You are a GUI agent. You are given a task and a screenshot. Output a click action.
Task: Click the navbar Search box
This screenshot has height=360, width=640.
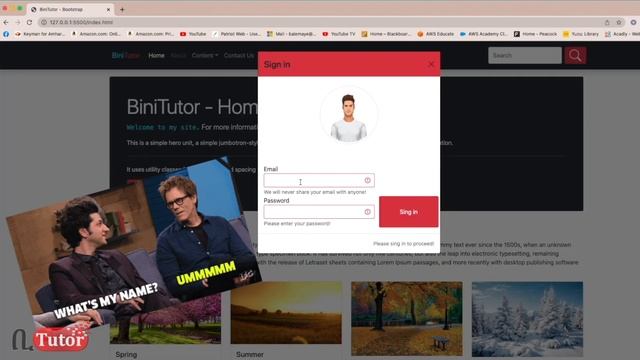click(525, 56)
